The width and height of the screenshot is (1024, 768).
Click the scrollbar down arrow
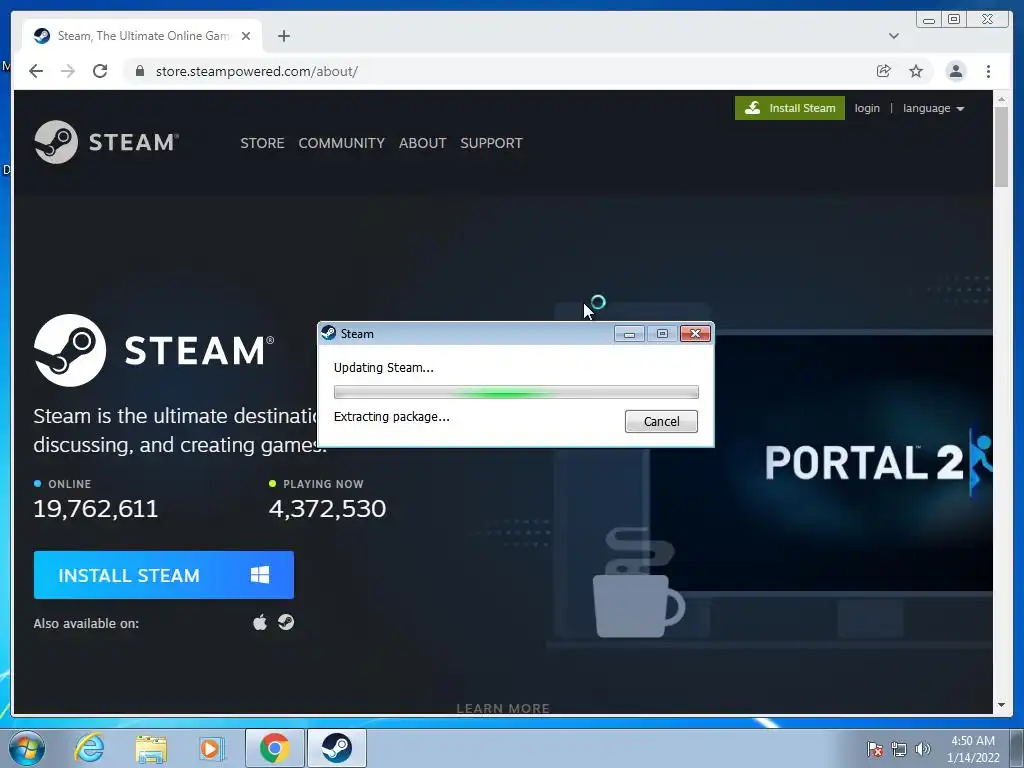(1001, 705)
